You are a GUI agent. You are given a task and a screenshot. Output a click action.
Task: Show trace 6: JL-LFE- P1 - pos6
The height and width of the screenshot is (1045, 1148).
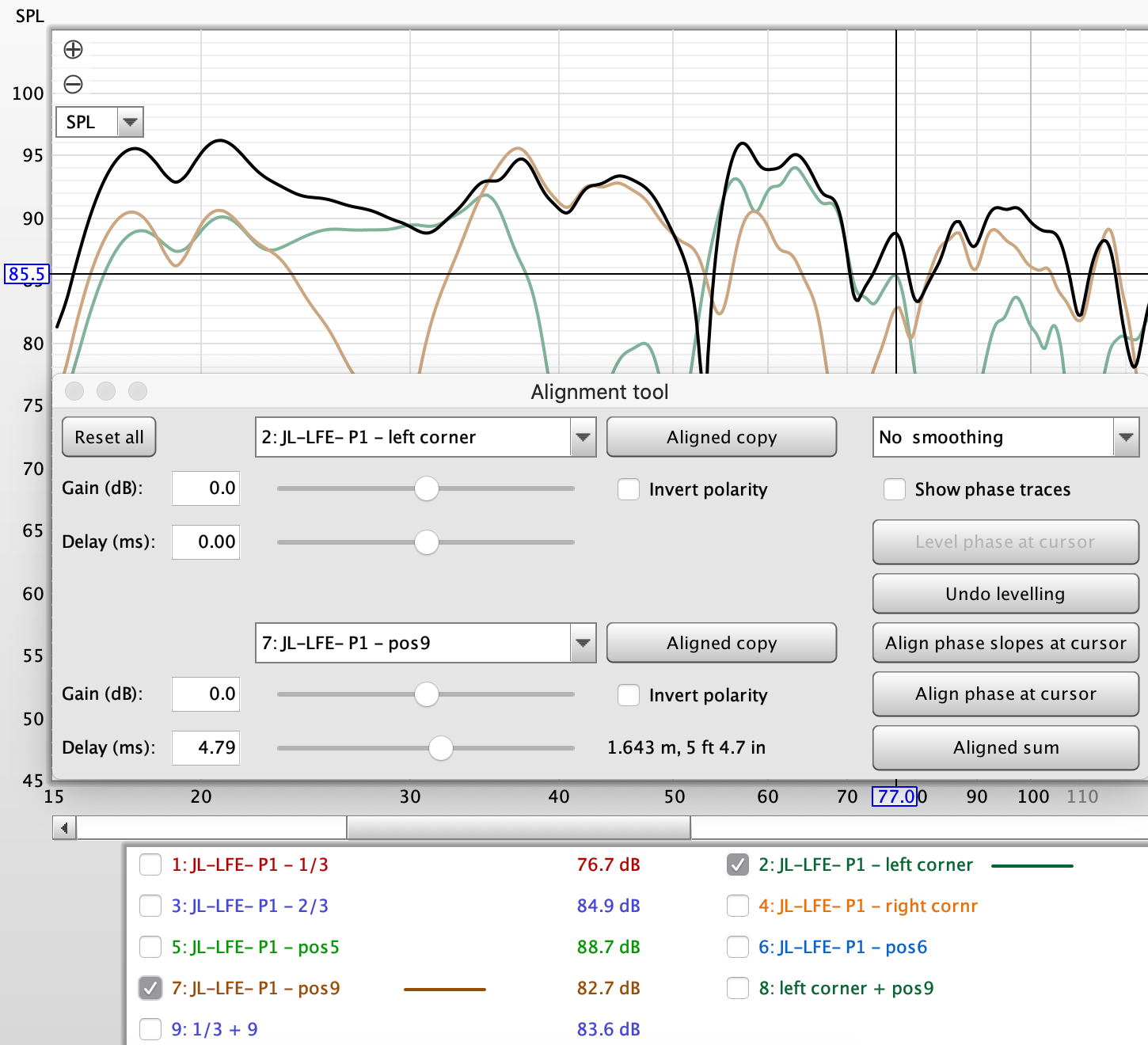738,947
